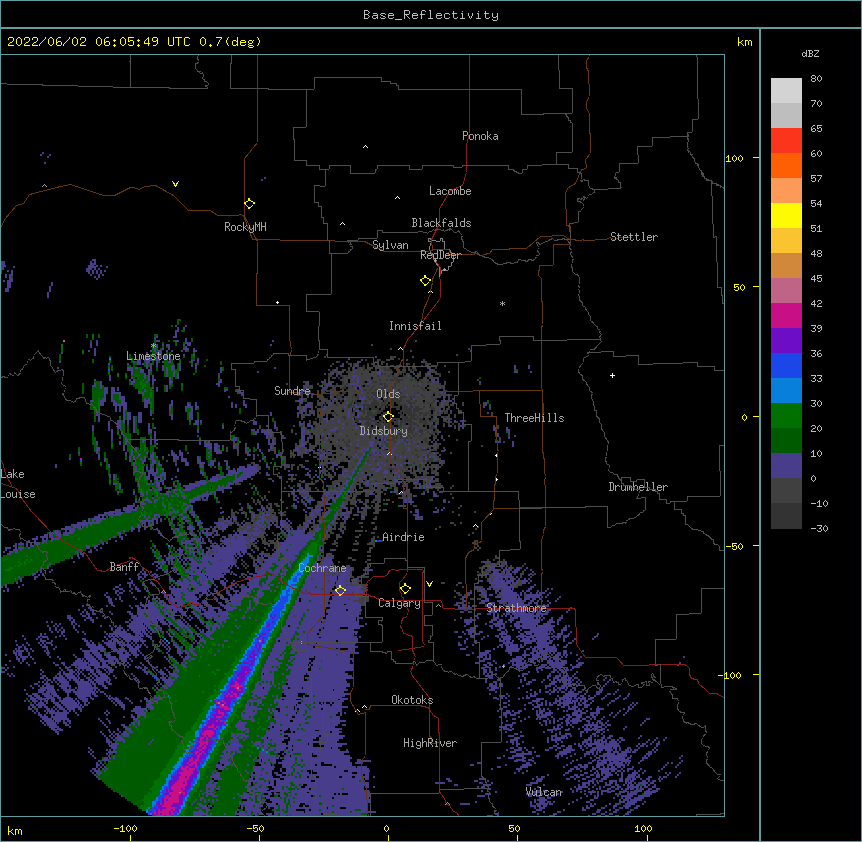Screen dimensions: 862x842
Task: Click the Lake Louise label
Action: click(18, 484)
